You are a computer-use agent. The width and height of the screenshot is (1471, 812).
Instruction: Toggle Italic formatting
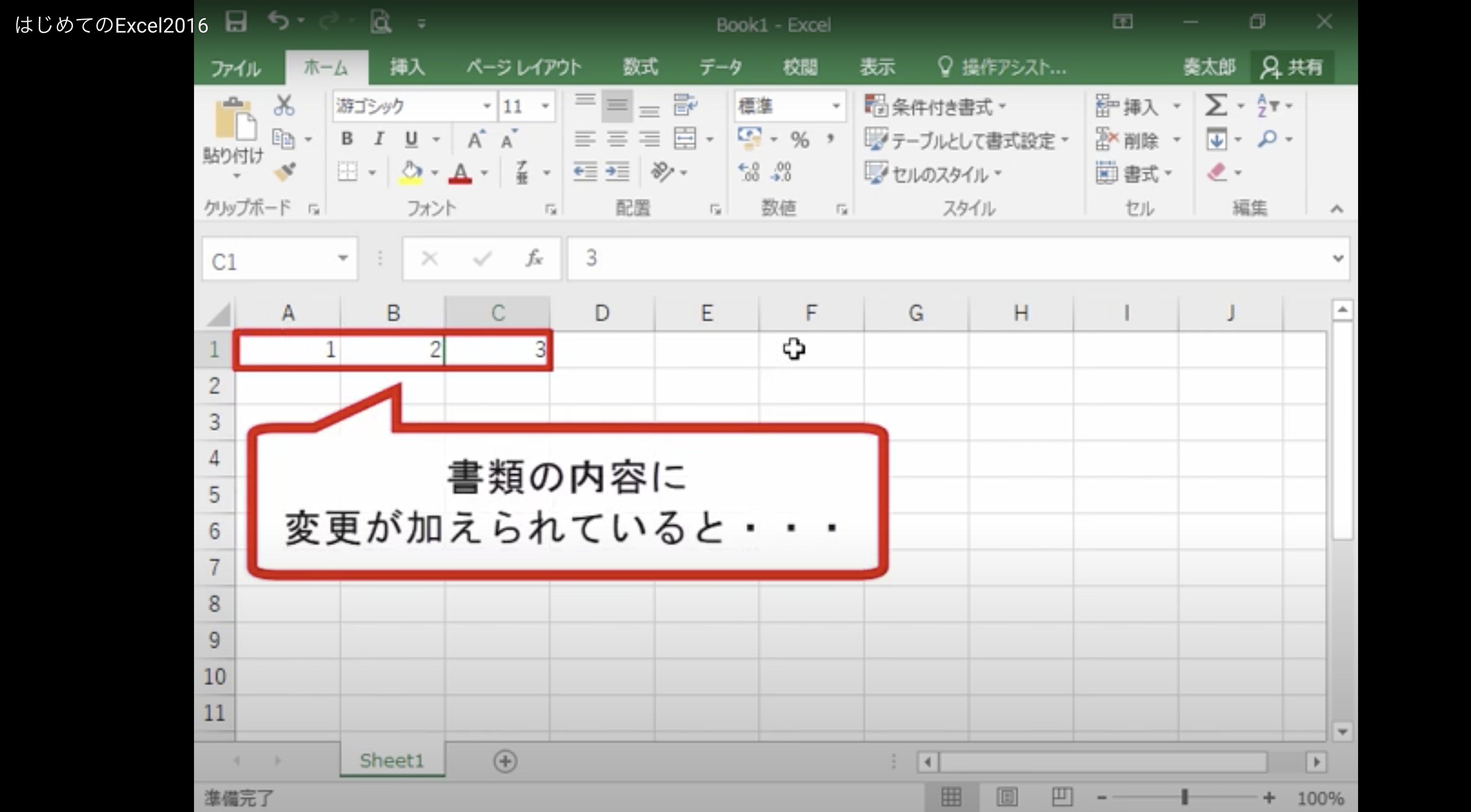pos(378,139)
